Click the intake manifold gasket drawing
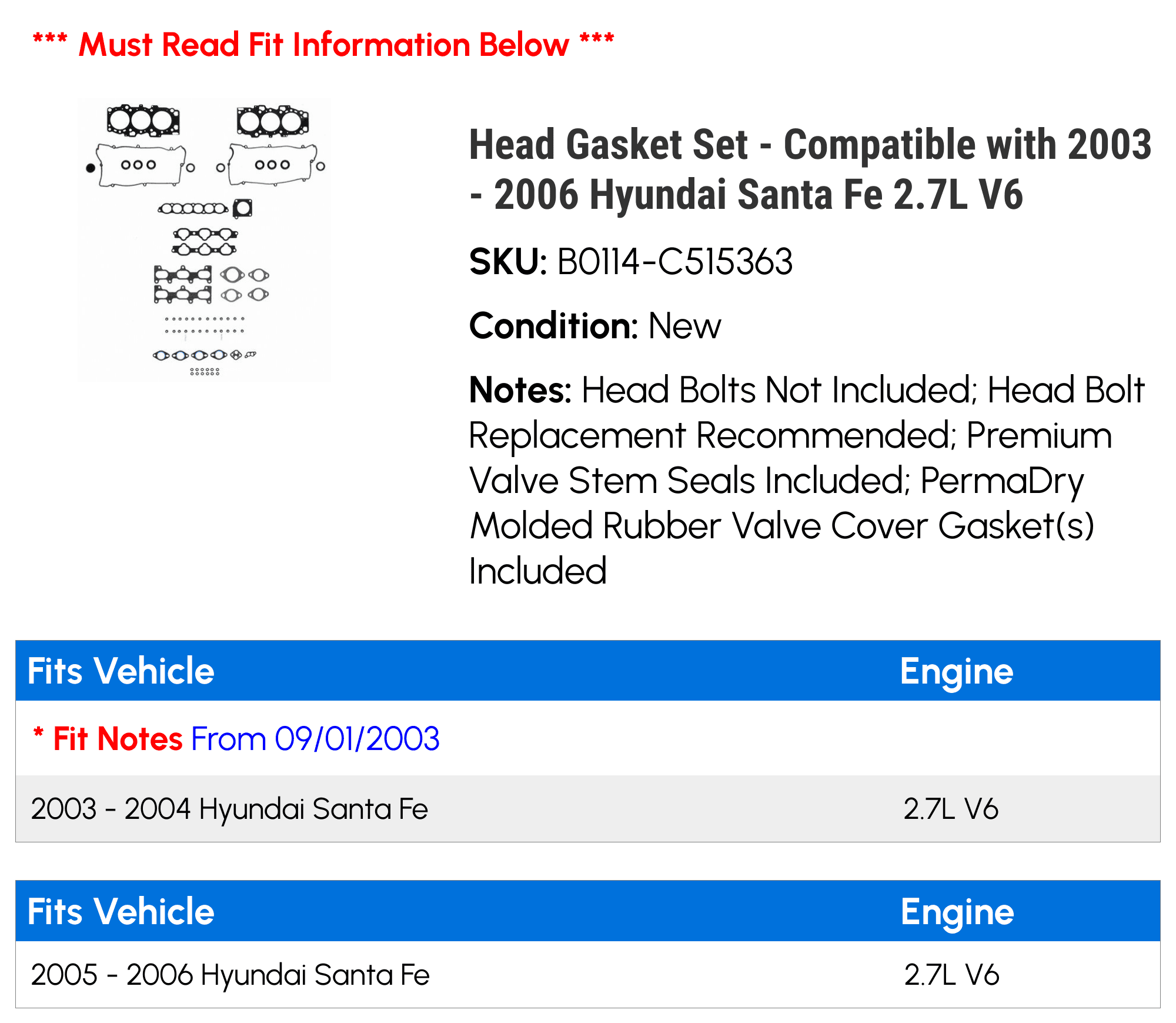 (205, 242)
